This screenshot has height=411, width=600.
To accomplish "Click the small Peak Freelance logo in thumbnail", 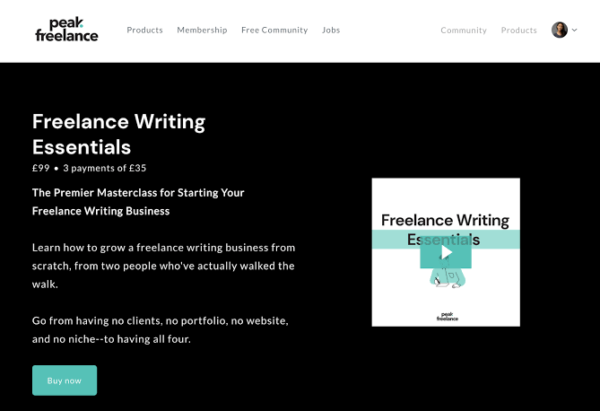I will (x=447, y=316).
